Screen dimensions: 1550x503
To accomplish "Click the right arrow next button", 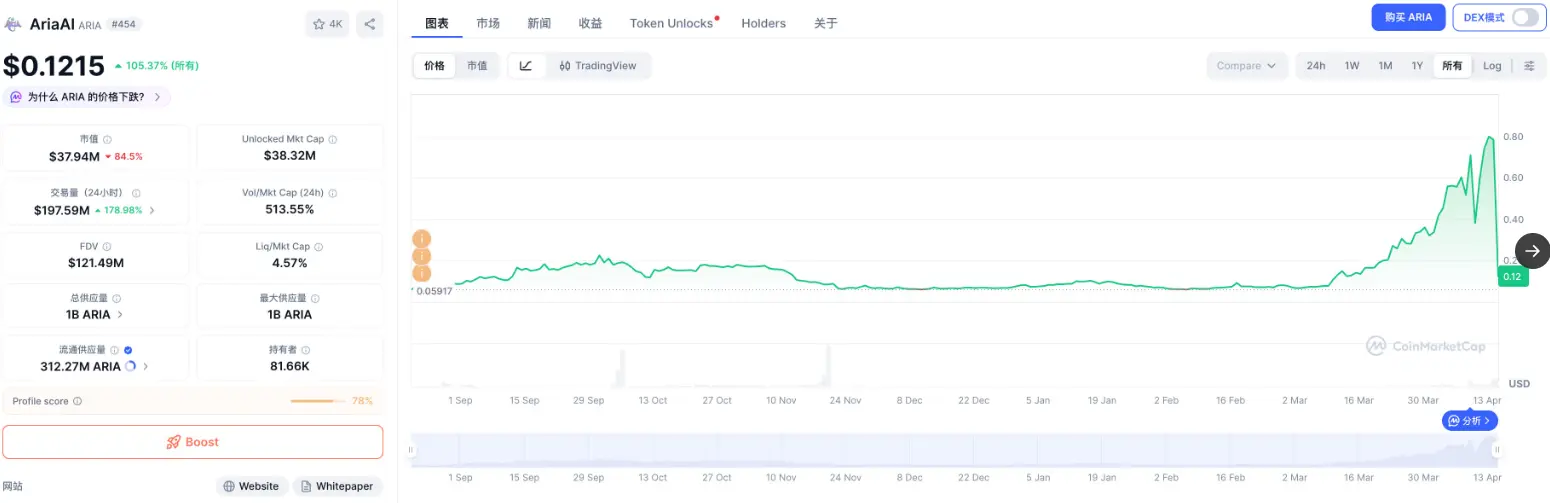I will (x=1532, y=251).
